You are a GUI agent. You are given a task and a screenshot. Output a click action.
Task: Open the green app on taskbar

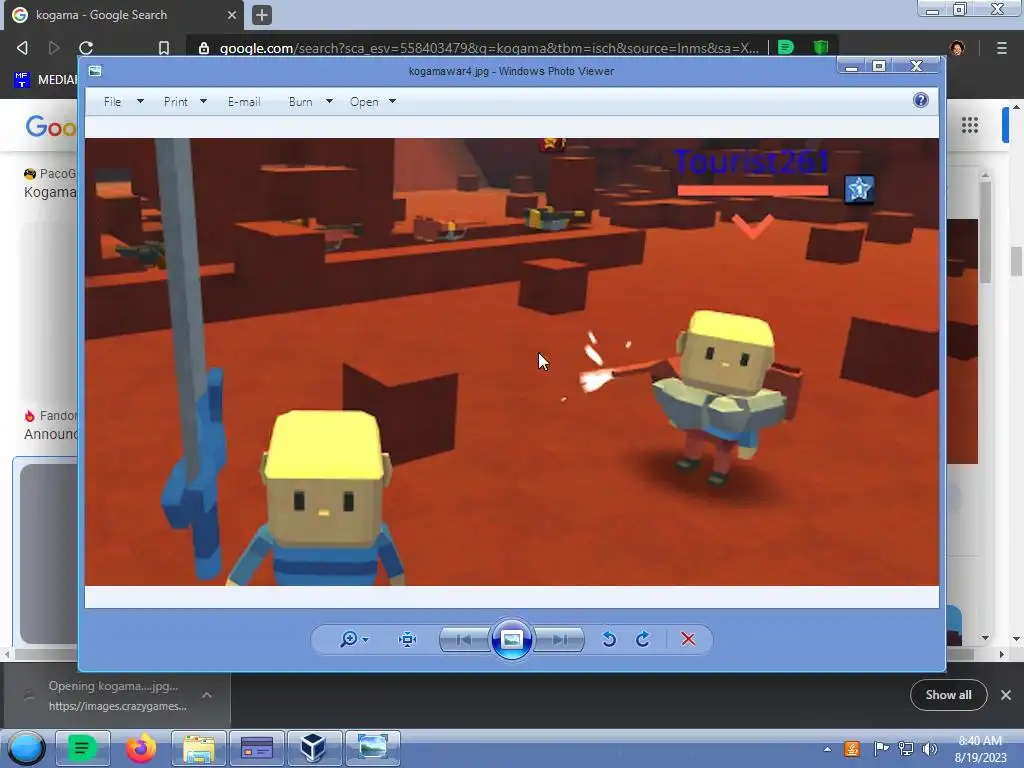pyautogui.click(x=82, y=748)
